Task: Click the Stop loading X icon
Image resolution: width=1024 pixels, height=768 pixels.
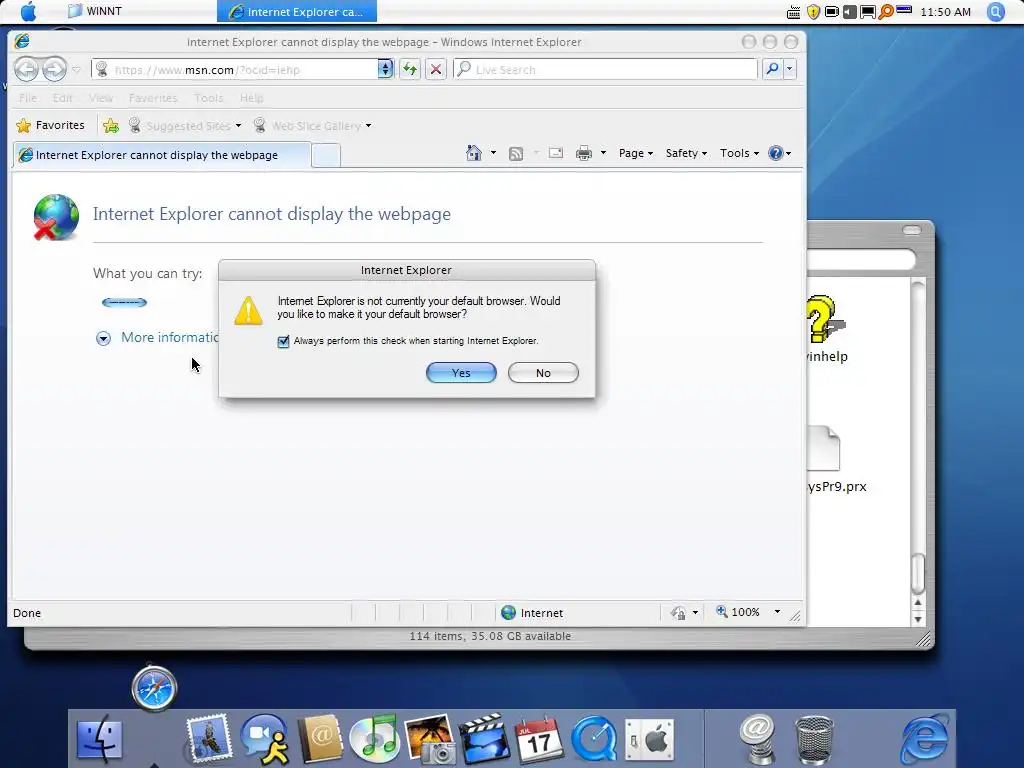Action: 436,69
